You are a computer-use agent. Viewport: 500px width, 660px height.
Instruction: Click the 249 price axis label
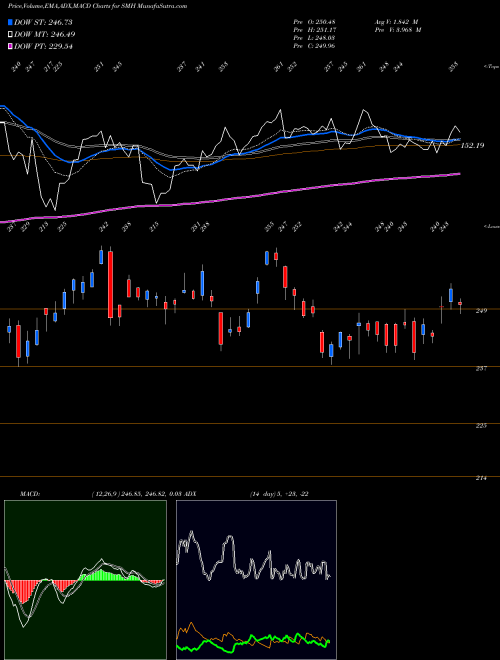(481, 311)
